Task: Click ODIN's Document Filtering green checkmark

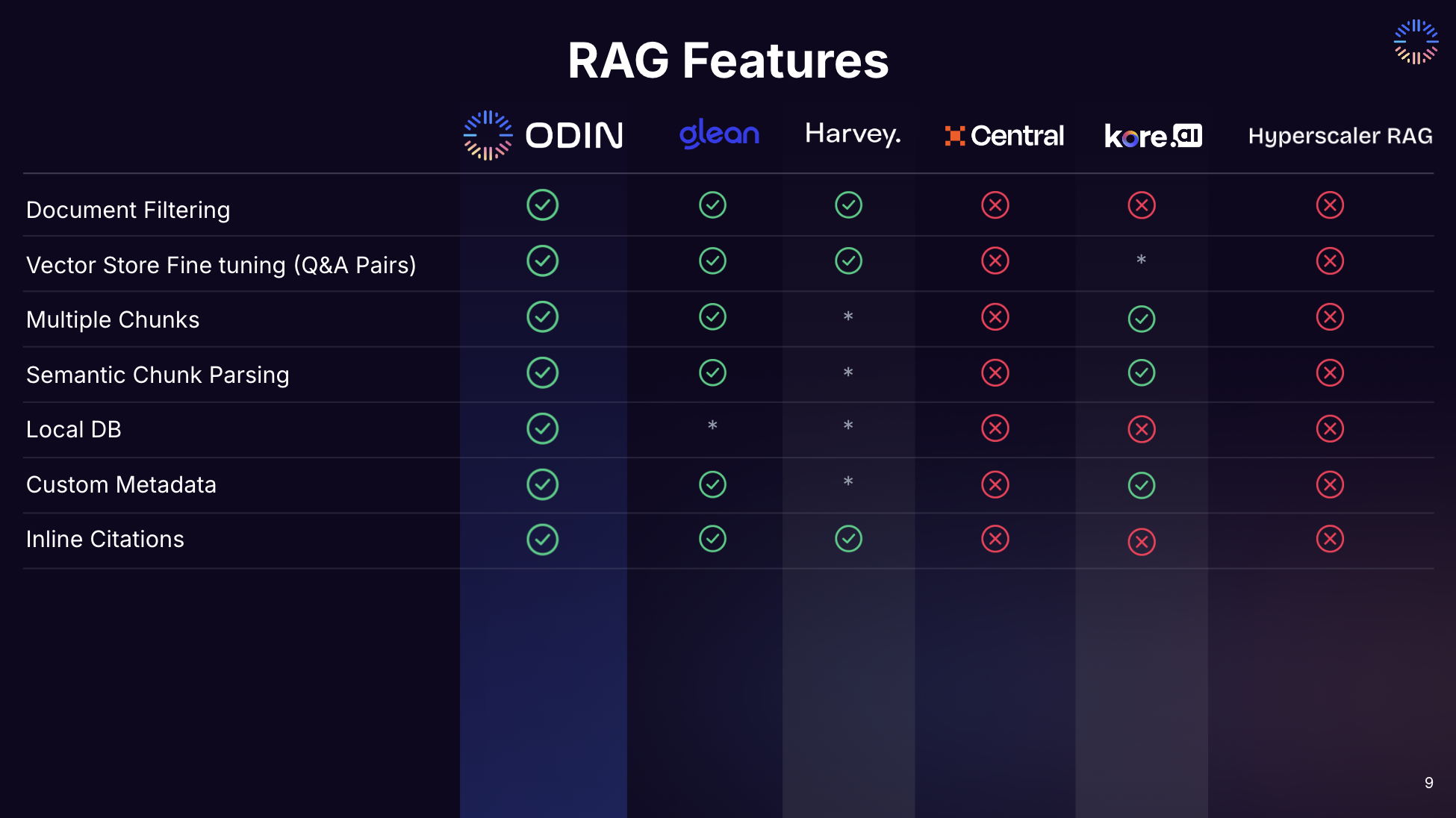Action: coord(542,204)
